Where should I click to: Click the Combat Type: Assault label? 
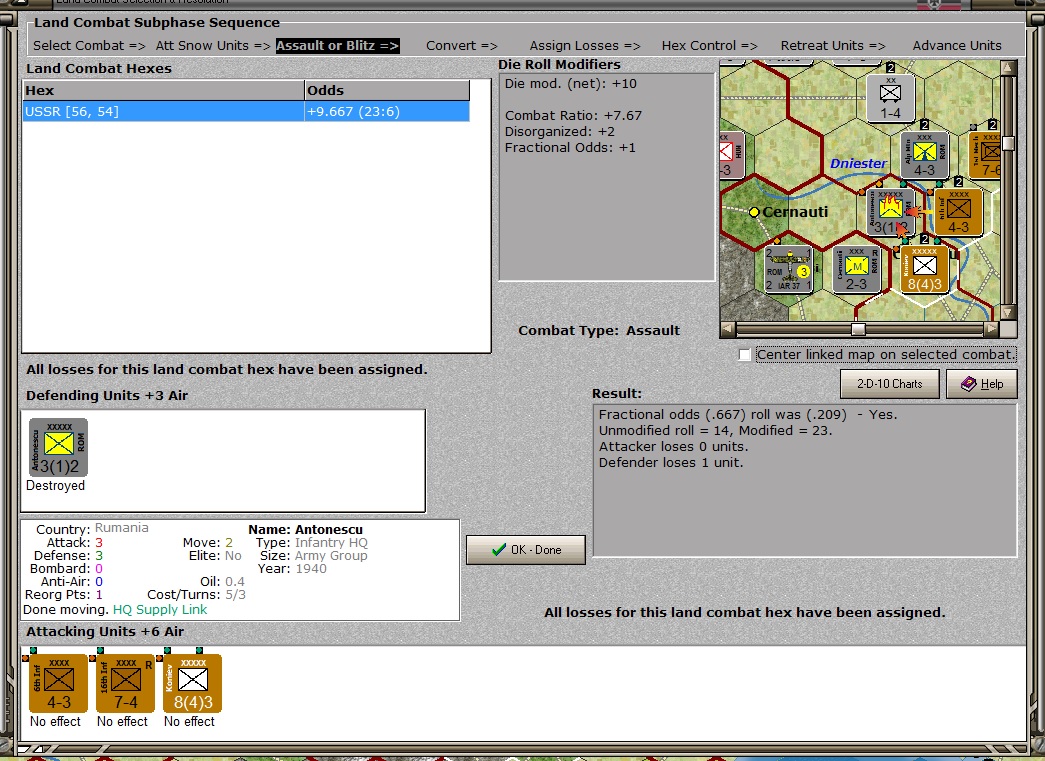click(x=599, y=331)
